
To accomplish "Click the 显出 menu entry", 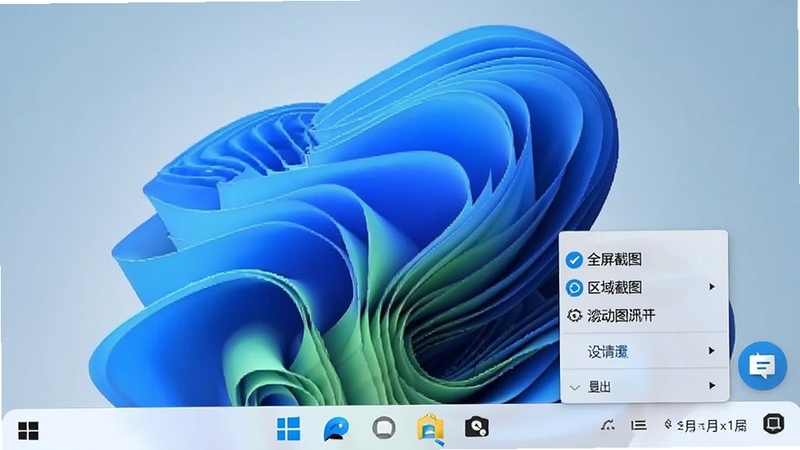I will pyautogui.click(x=644, y=386).
